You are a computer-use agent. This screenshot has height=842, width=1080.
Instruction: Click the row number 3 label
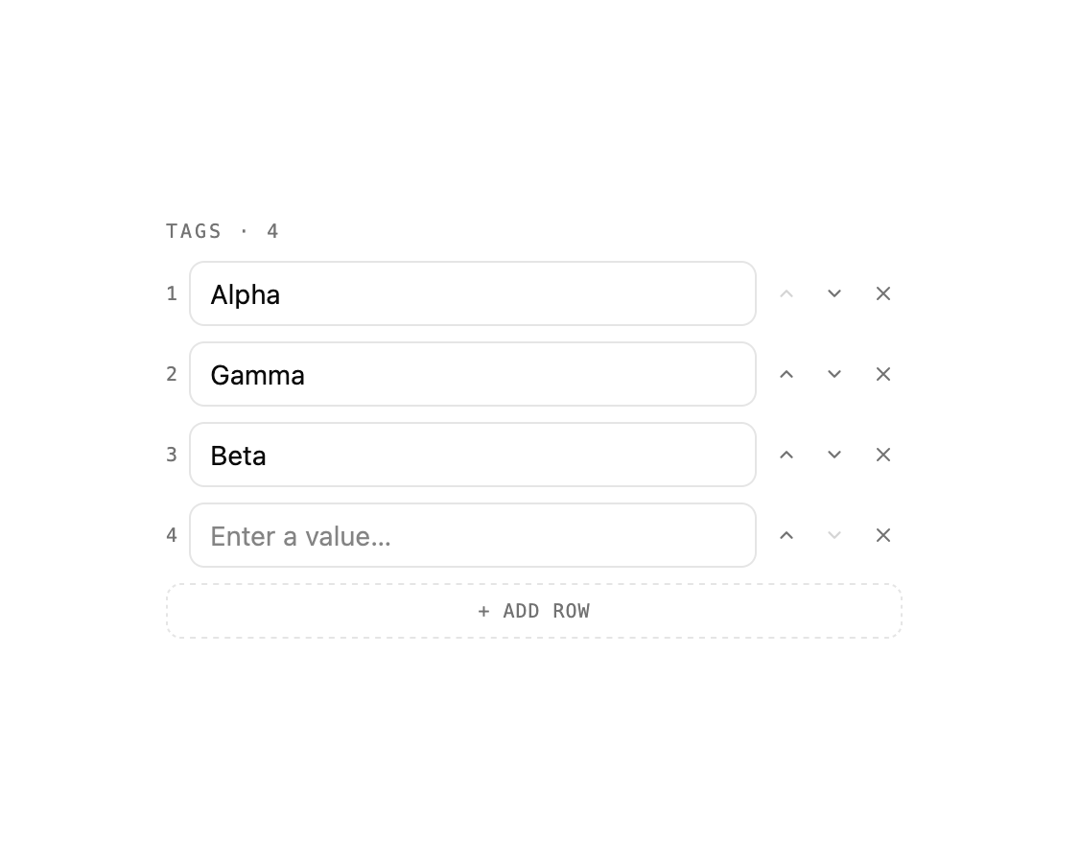click(172, 455)
